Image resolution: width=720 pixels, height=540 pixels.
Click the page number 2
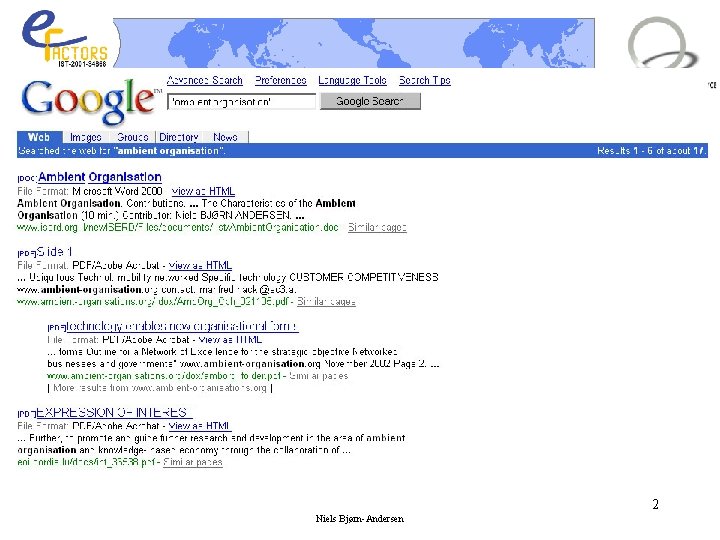coord(655,504)
